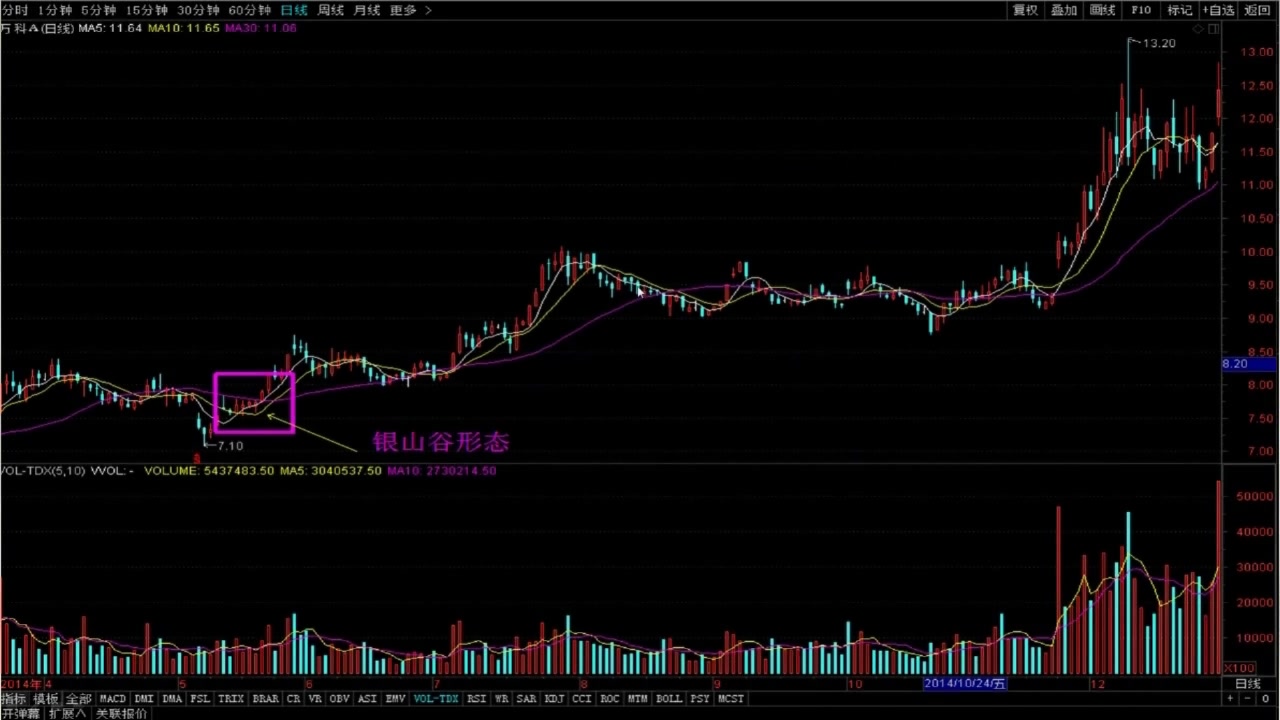
Task: Choose the VOL-TDX indicator
Action: click(436, 699)
